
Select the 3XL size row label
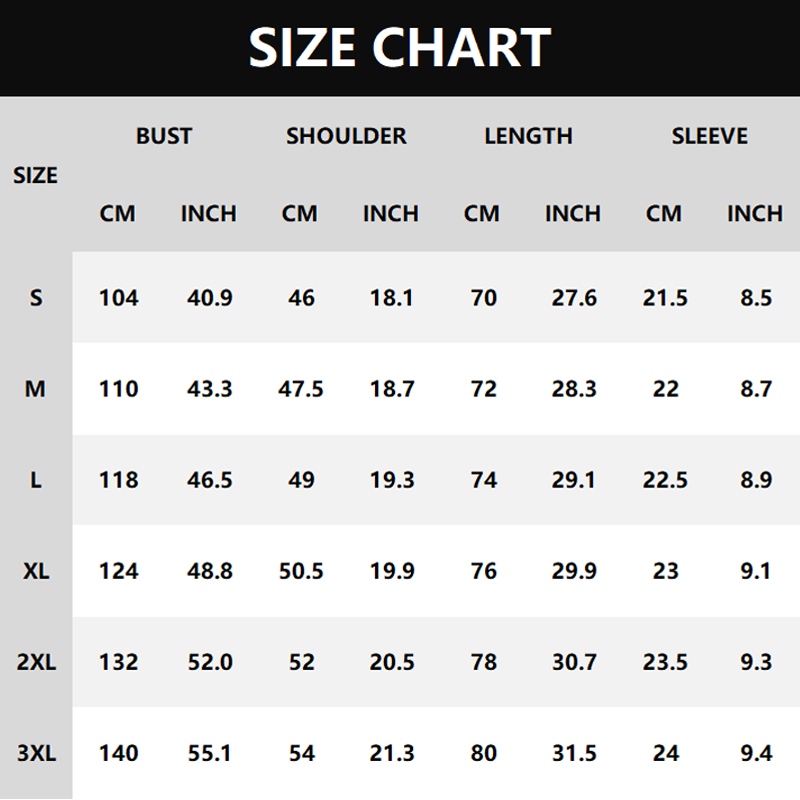point(36,753)
